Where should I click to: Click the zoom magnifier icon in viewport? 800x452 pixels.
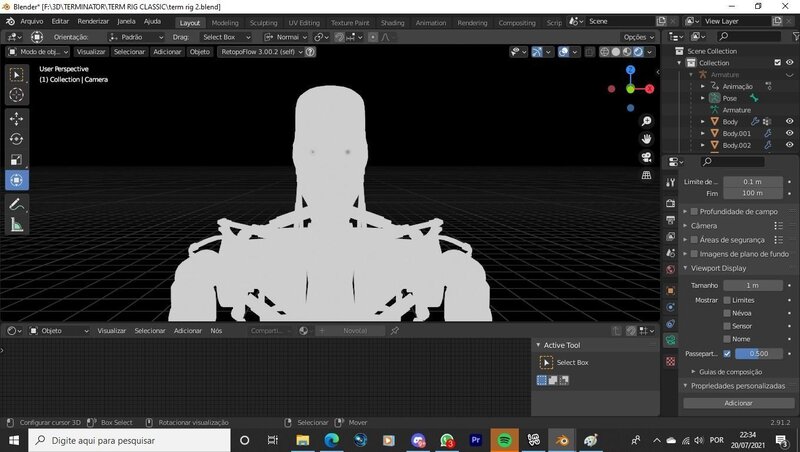tap(647, 121)
